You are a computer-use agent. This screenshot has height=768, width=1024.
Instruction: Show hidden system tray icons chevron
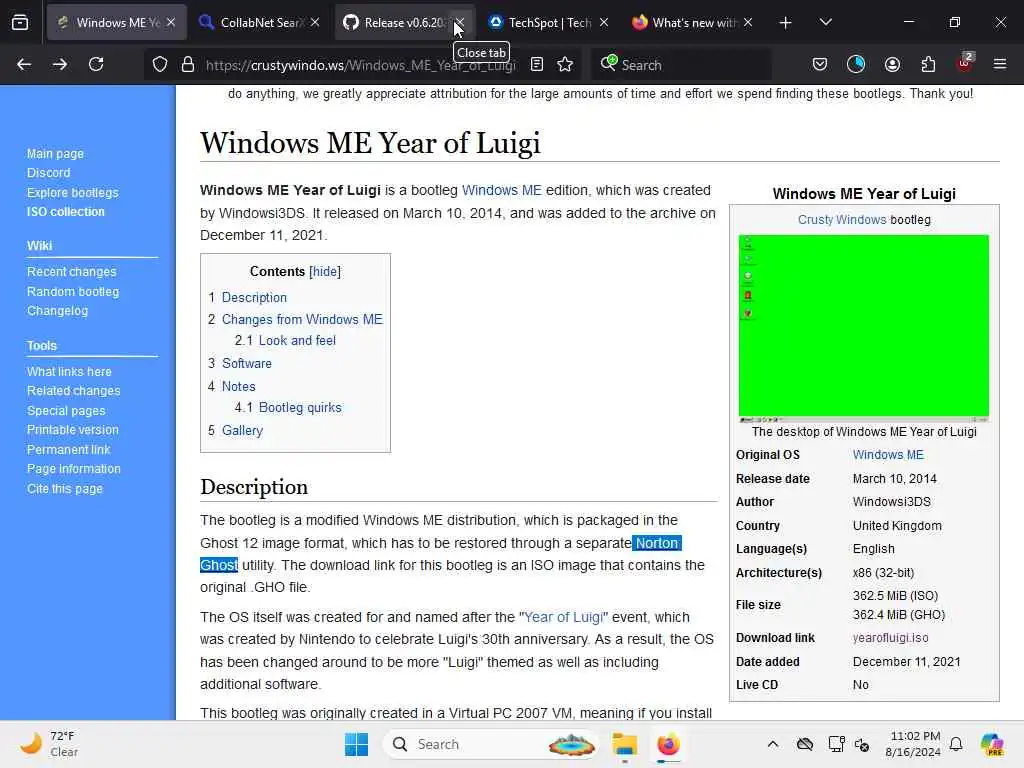coord(773,744)
